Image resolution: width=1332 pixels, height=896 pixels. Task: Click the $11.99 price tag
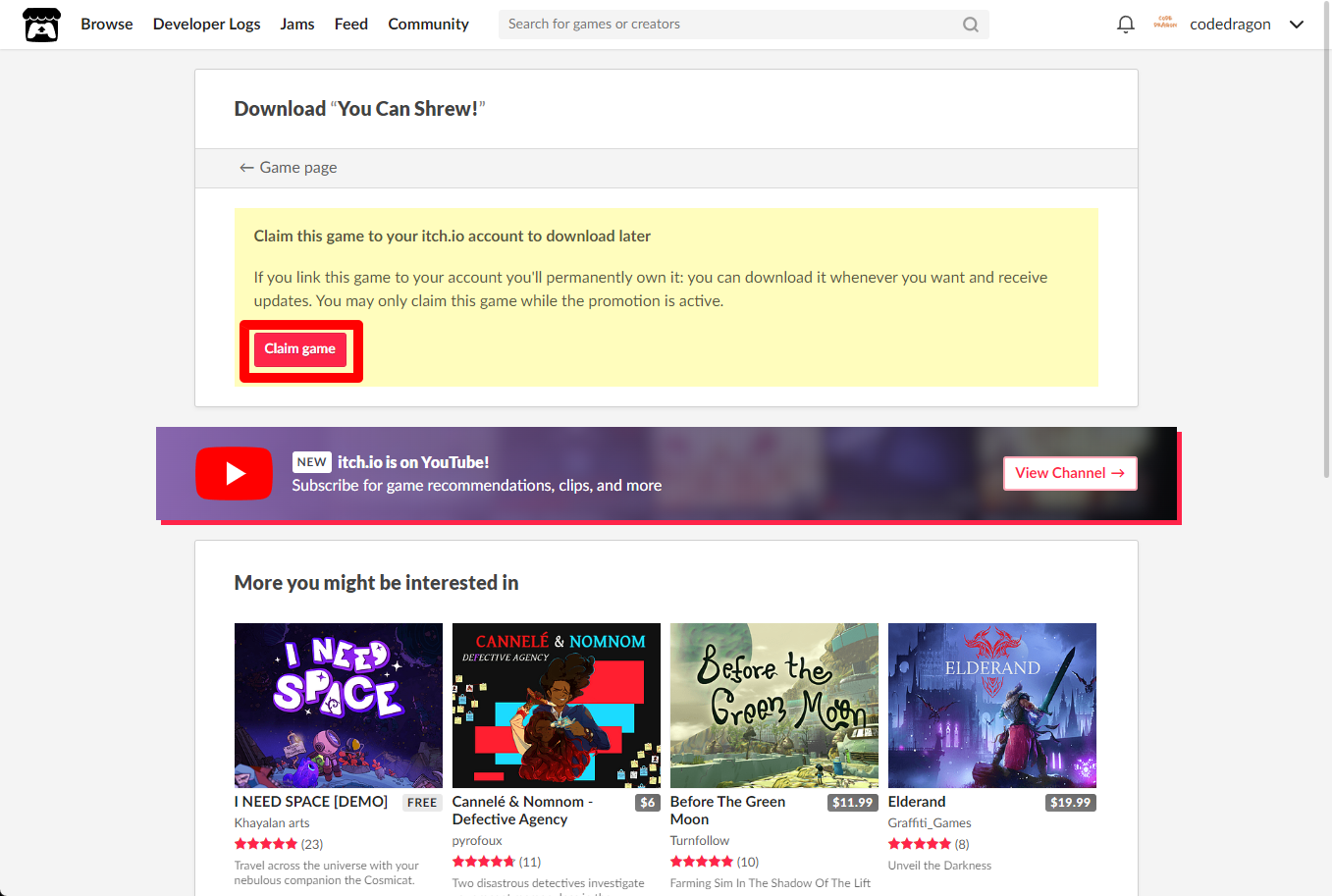point(852,803)
